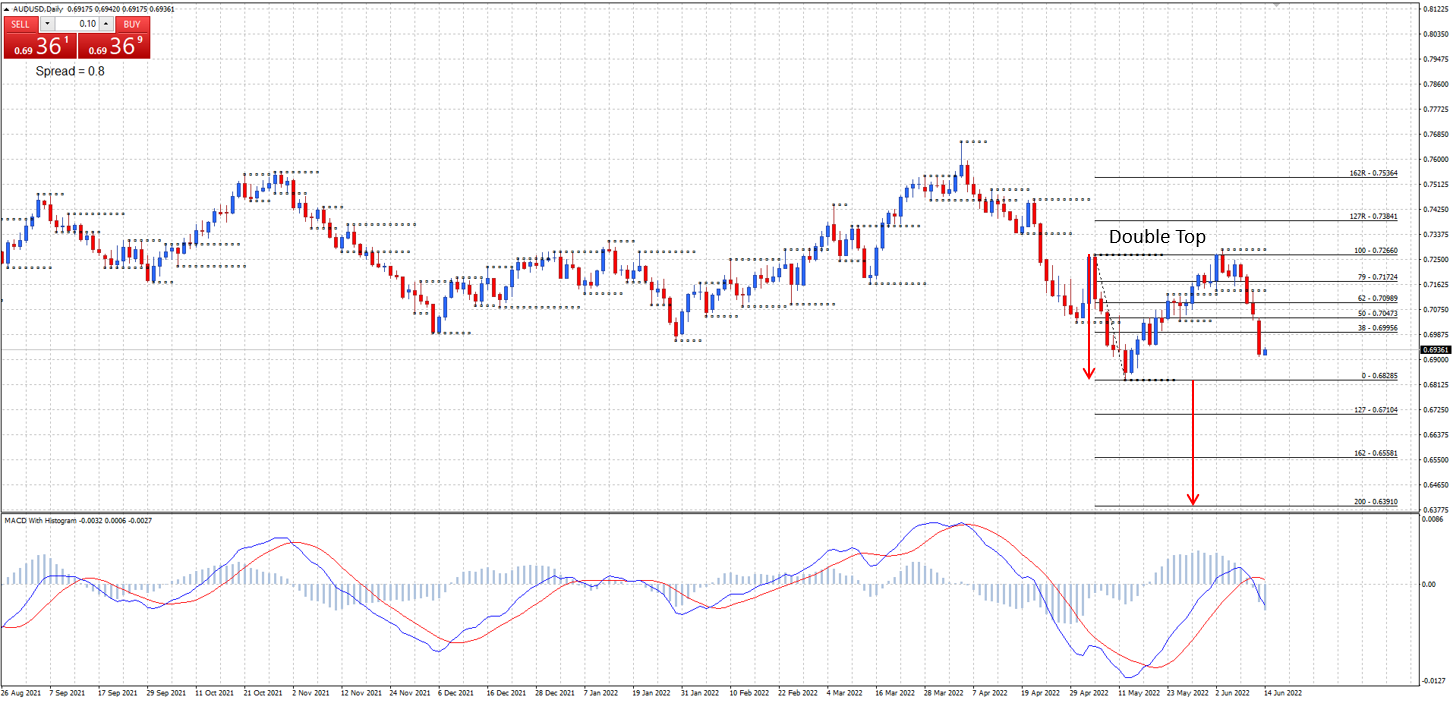1453x701 pixels.
Task: Click the '127R - 0.73841' Fibonacci label
Action: [1373, 216]
